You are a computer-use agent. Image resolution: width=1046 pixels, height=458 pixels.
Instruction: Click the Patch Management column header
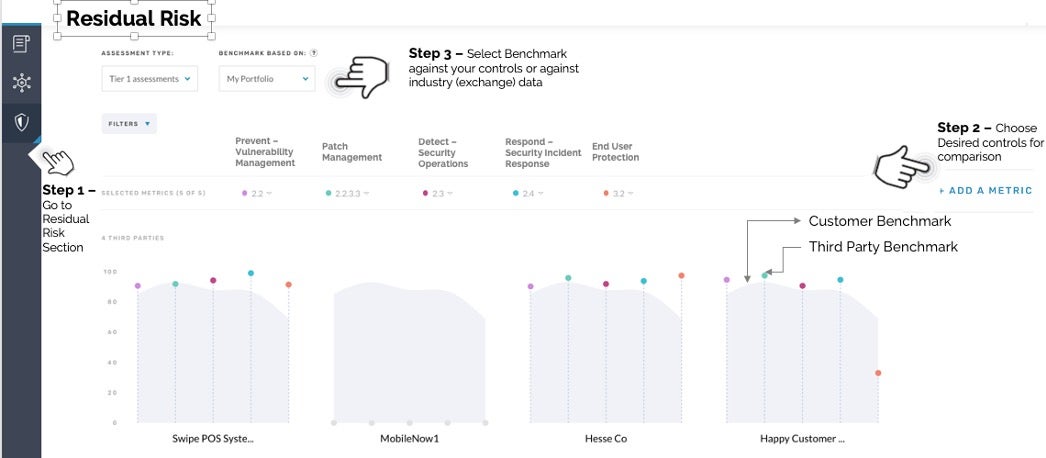tap(352, 152)
